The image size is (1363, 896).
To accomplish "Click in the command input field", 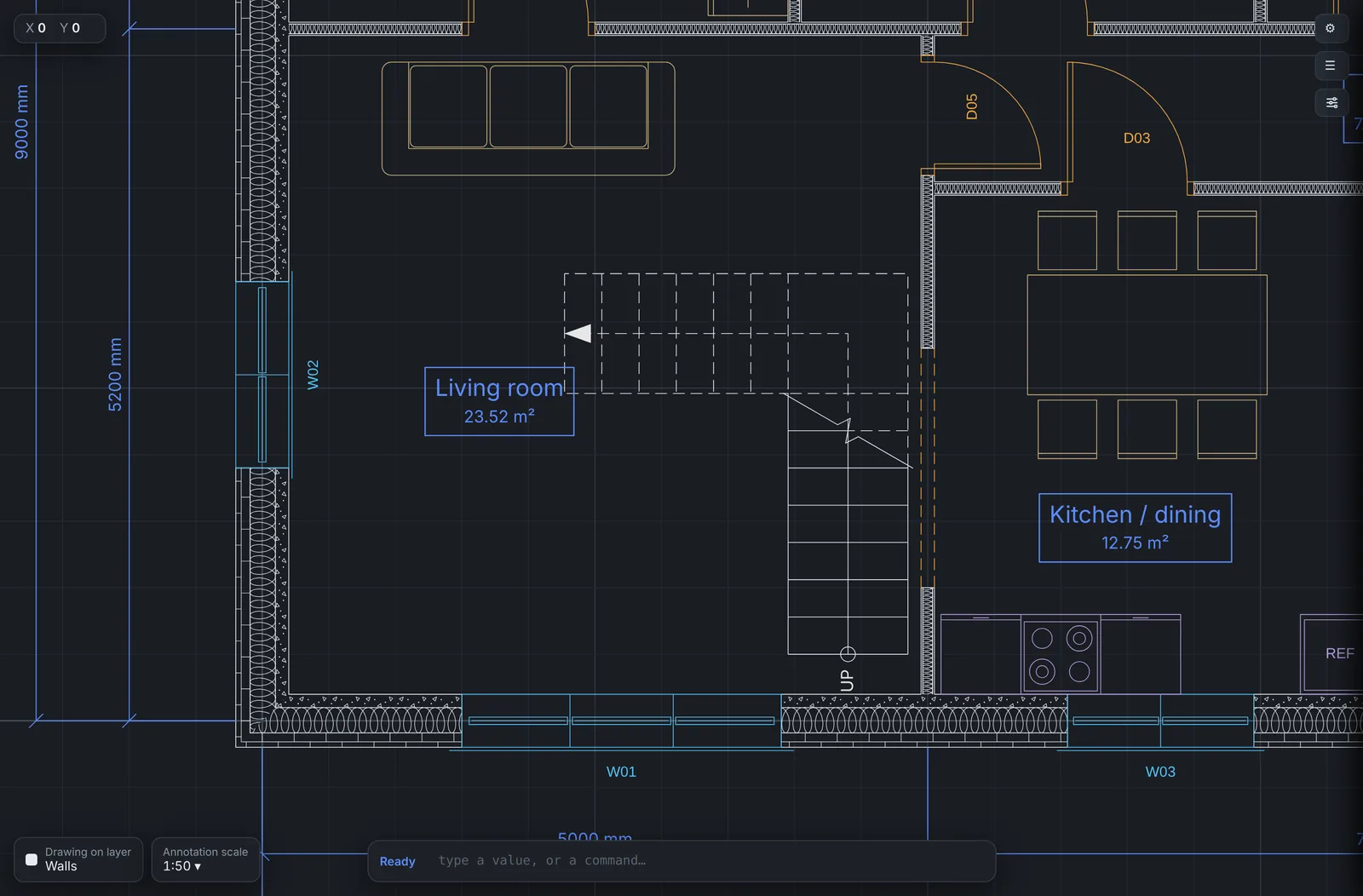I will [711, 861].
